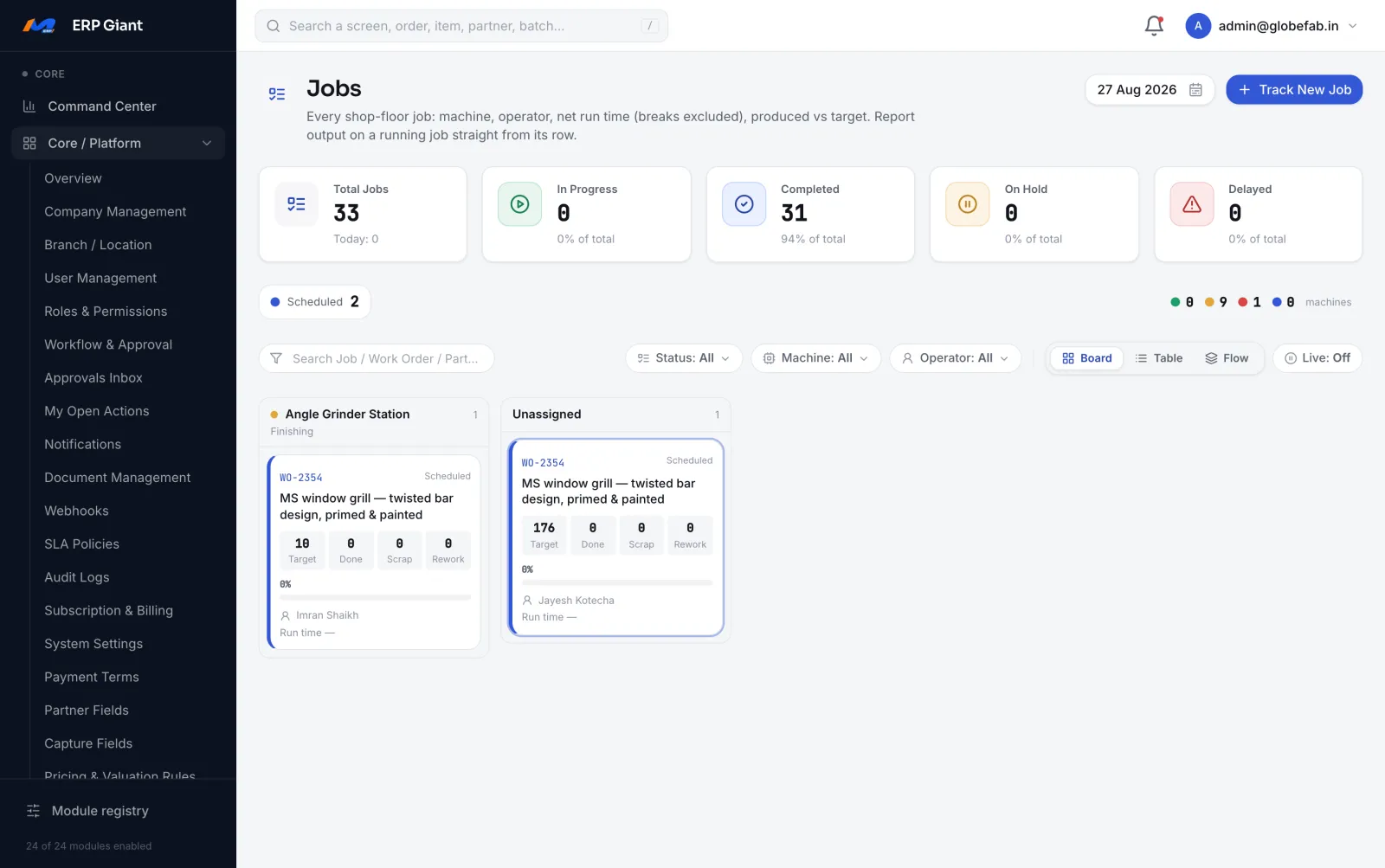This screenshot has width=1385, height=868.
Task: Open Roles & Permissions in sidebar
Action: click(106, 312)
